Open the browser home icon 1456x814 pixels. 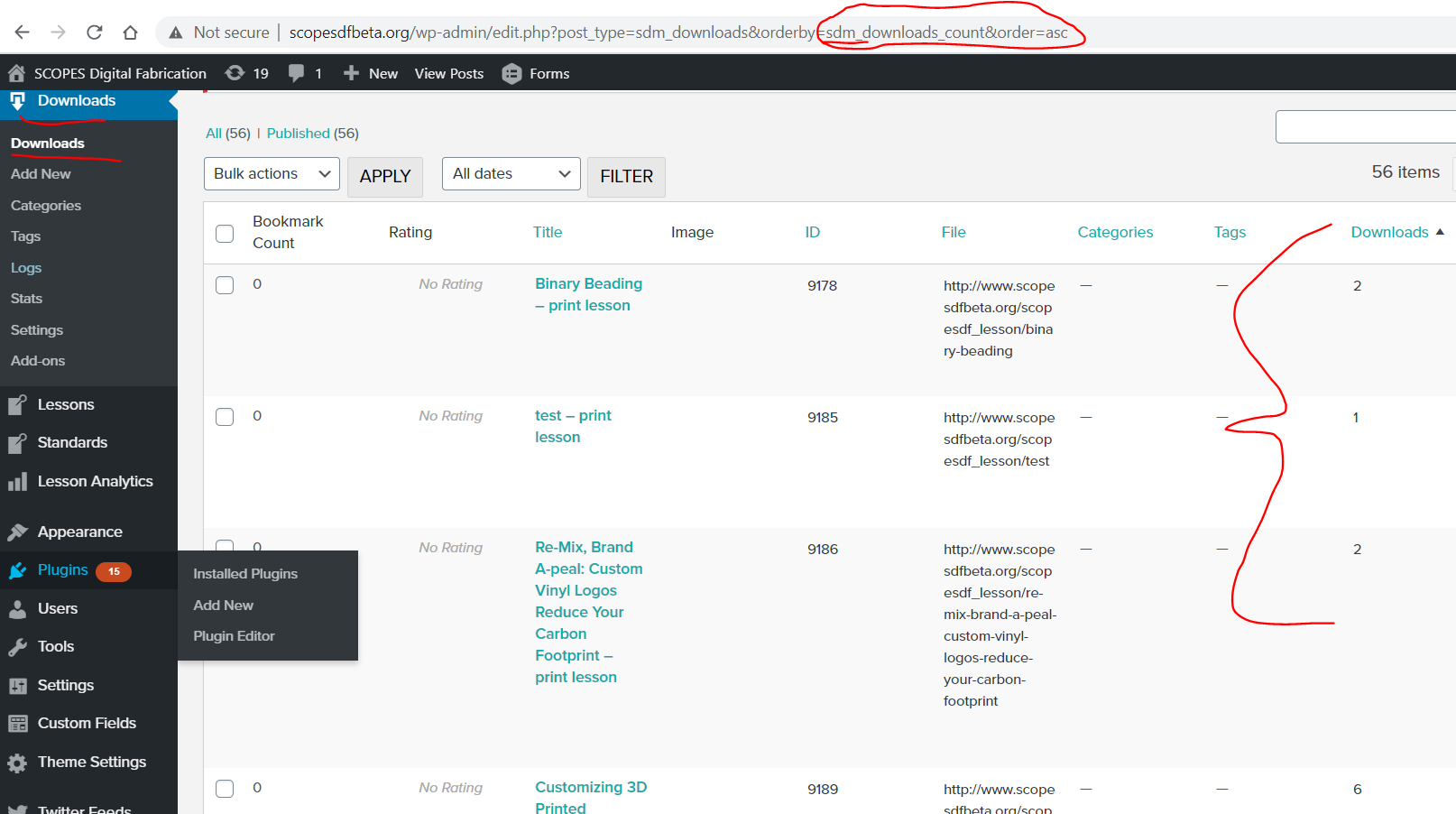[131, 32]
